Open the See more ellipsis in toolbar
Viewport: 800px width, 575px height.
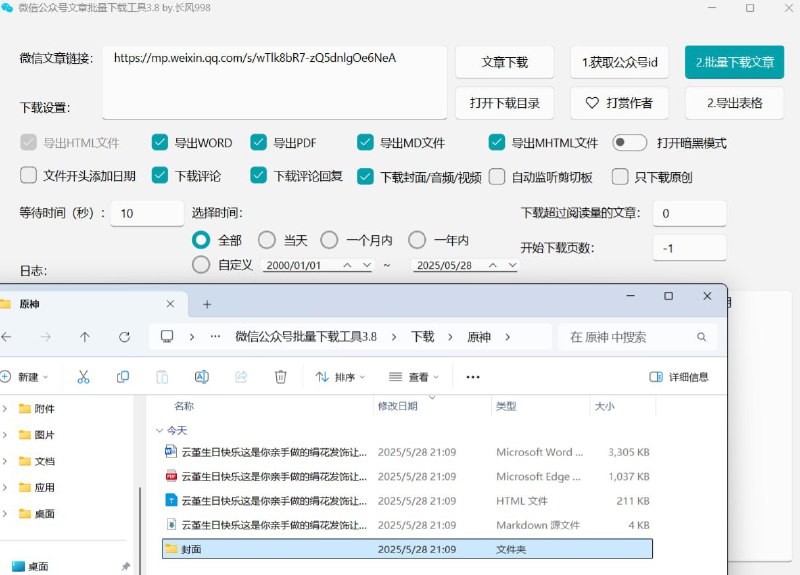tap(473, 377)
